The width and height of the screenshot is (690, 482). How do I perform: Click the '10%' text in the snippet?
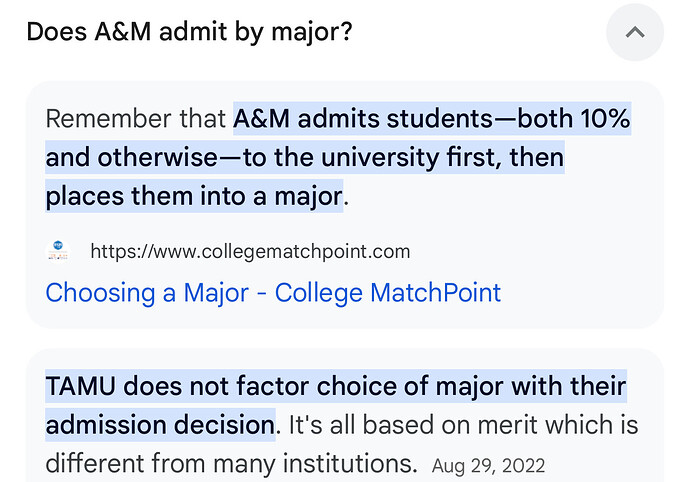(605, 119)
